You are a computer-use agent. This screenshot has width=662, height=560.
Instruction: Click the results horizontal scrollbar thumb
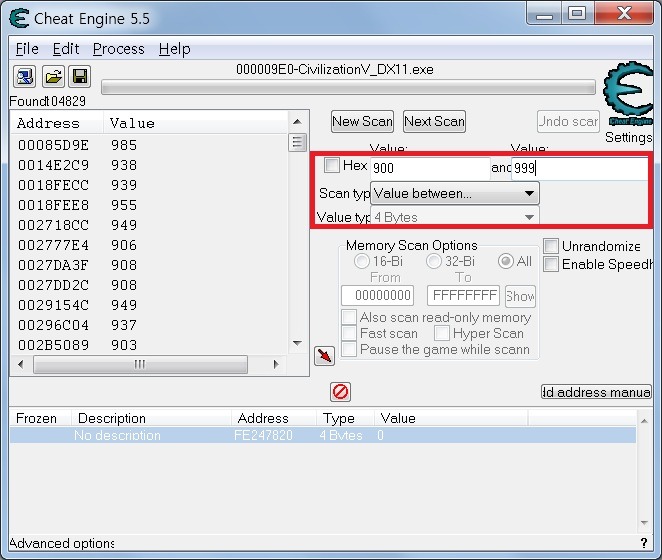click(x=140, y=364)
